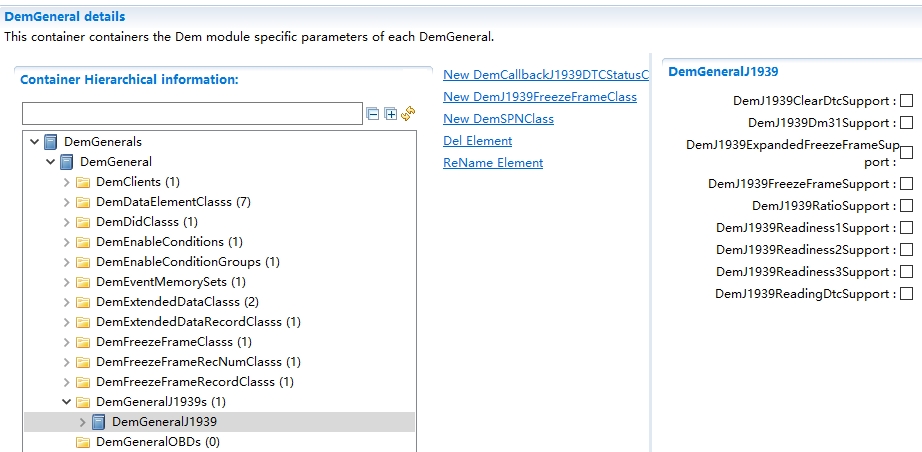
Task: Toggle the DemJ1939RatioSupport checkbox
Action: point(906,206)
